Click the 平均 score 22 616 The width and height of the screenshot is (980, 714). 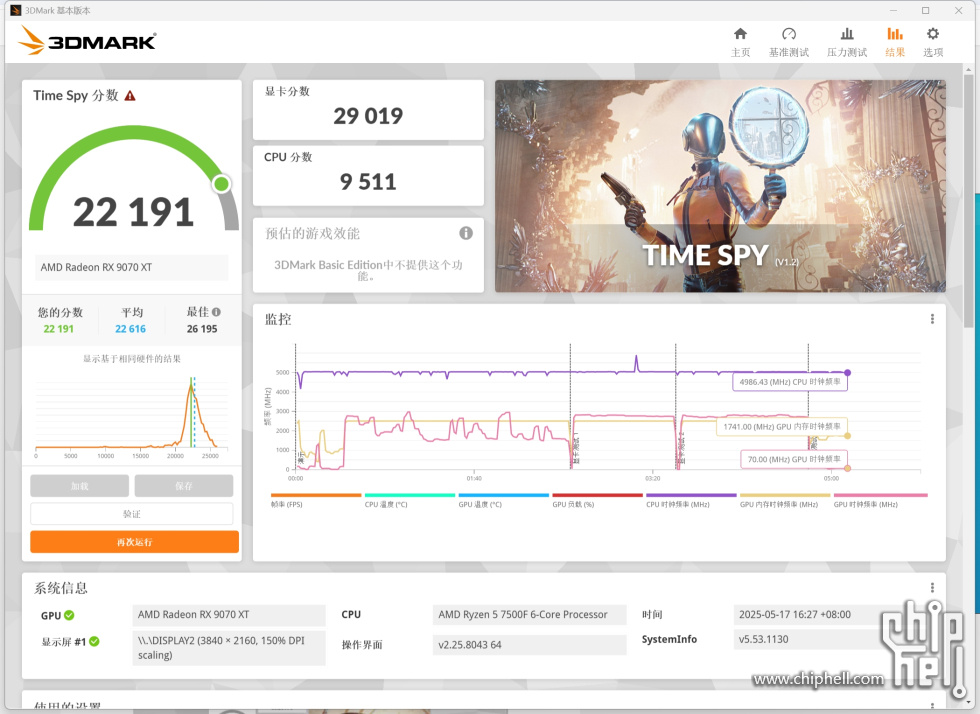(x=131, y=329)
